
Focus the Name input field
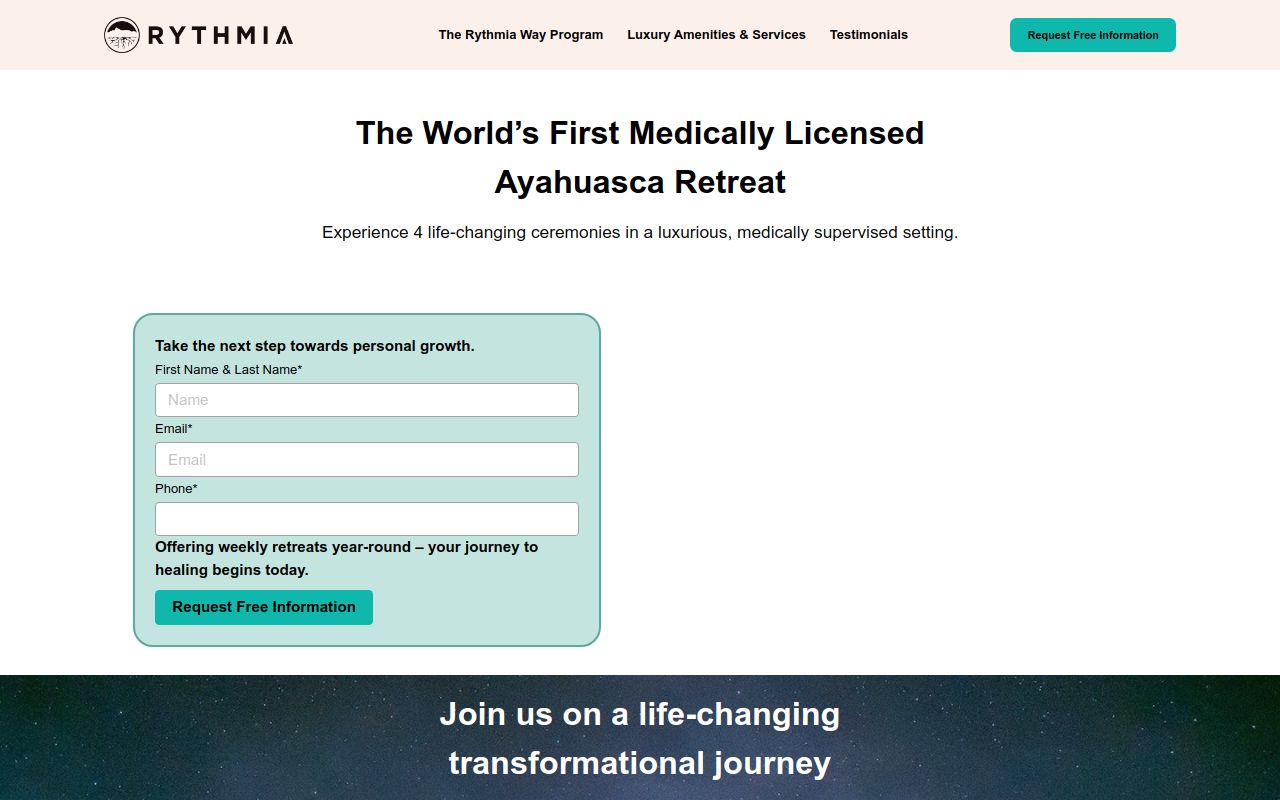[x=367, y=400]
